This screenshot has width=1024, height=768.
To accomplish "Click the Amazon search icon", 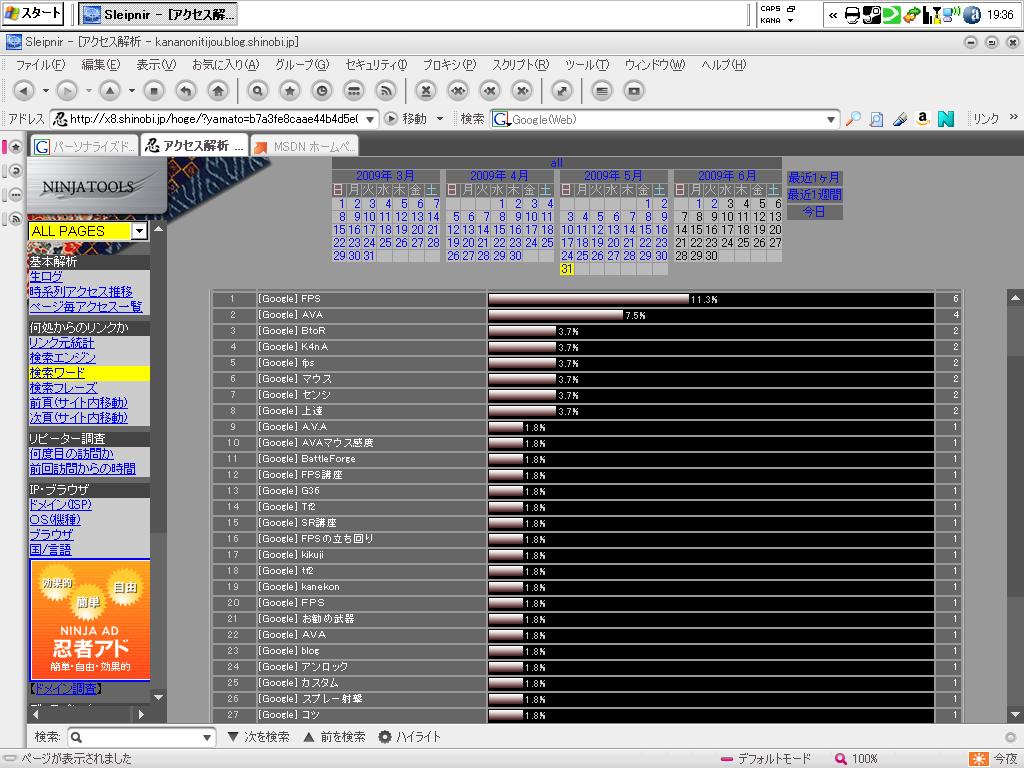I will (x=922, y=119).
